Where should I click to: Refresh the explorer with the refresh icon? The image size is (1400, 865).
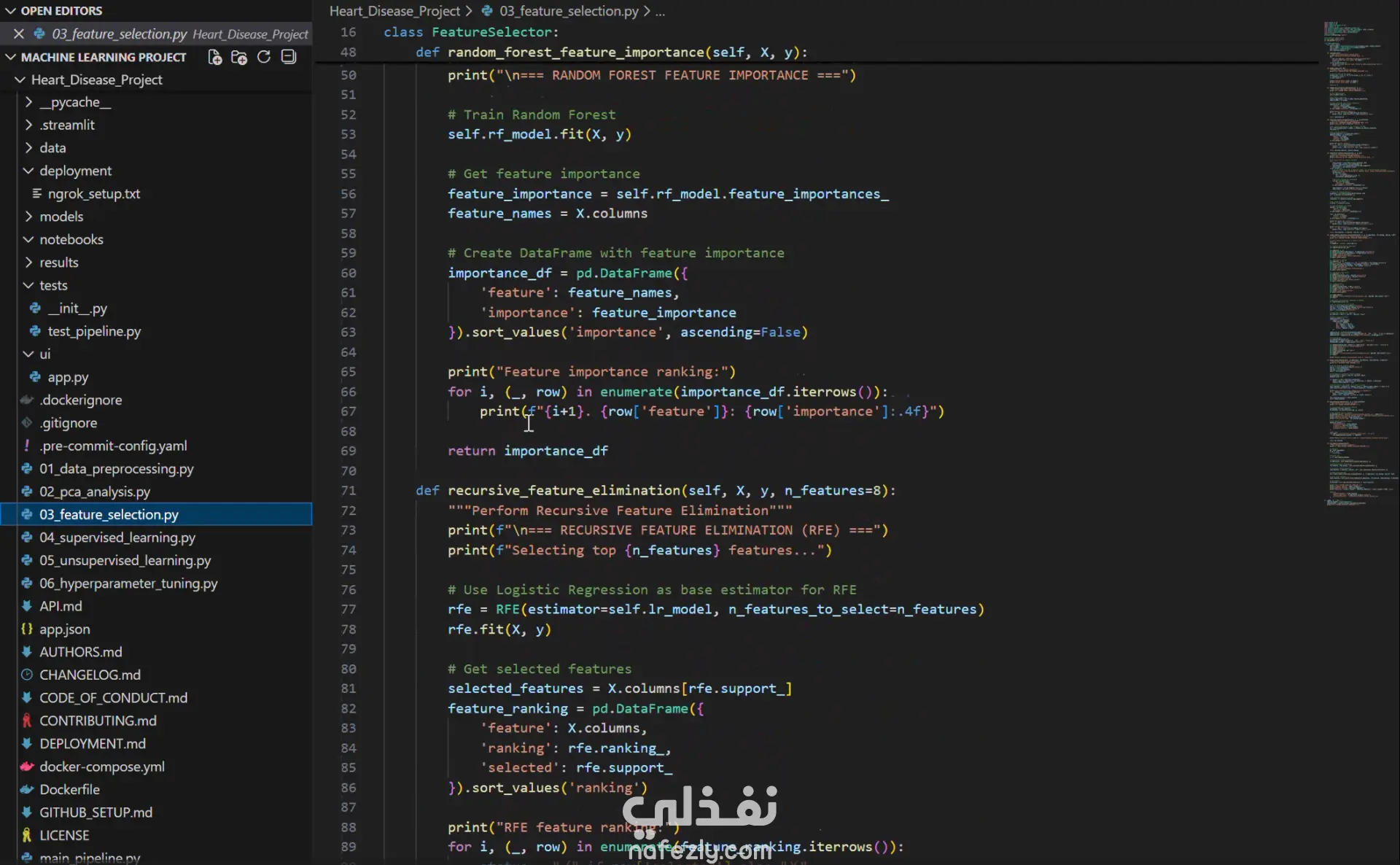[x=264, y=57]
